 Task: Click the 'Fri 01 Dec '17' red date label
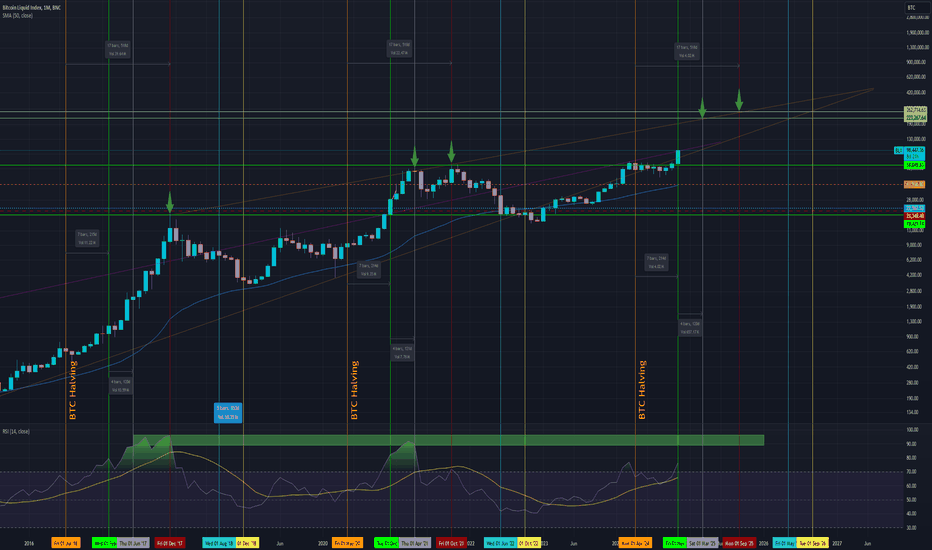(170, 543)
